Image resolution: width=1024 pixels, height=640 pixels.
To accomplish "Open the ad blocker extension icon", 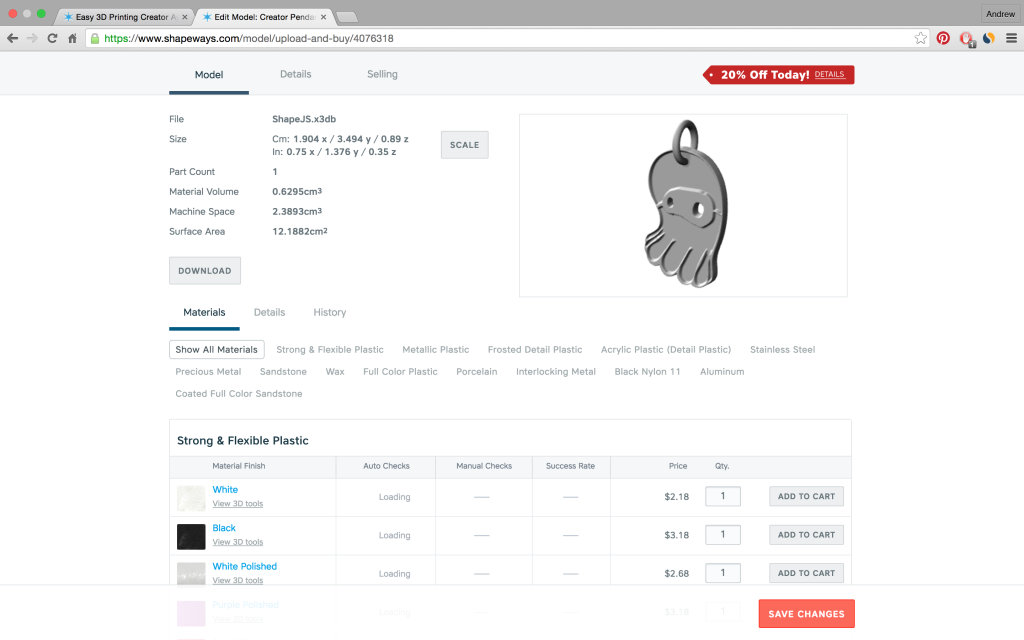I will (966, 38).
